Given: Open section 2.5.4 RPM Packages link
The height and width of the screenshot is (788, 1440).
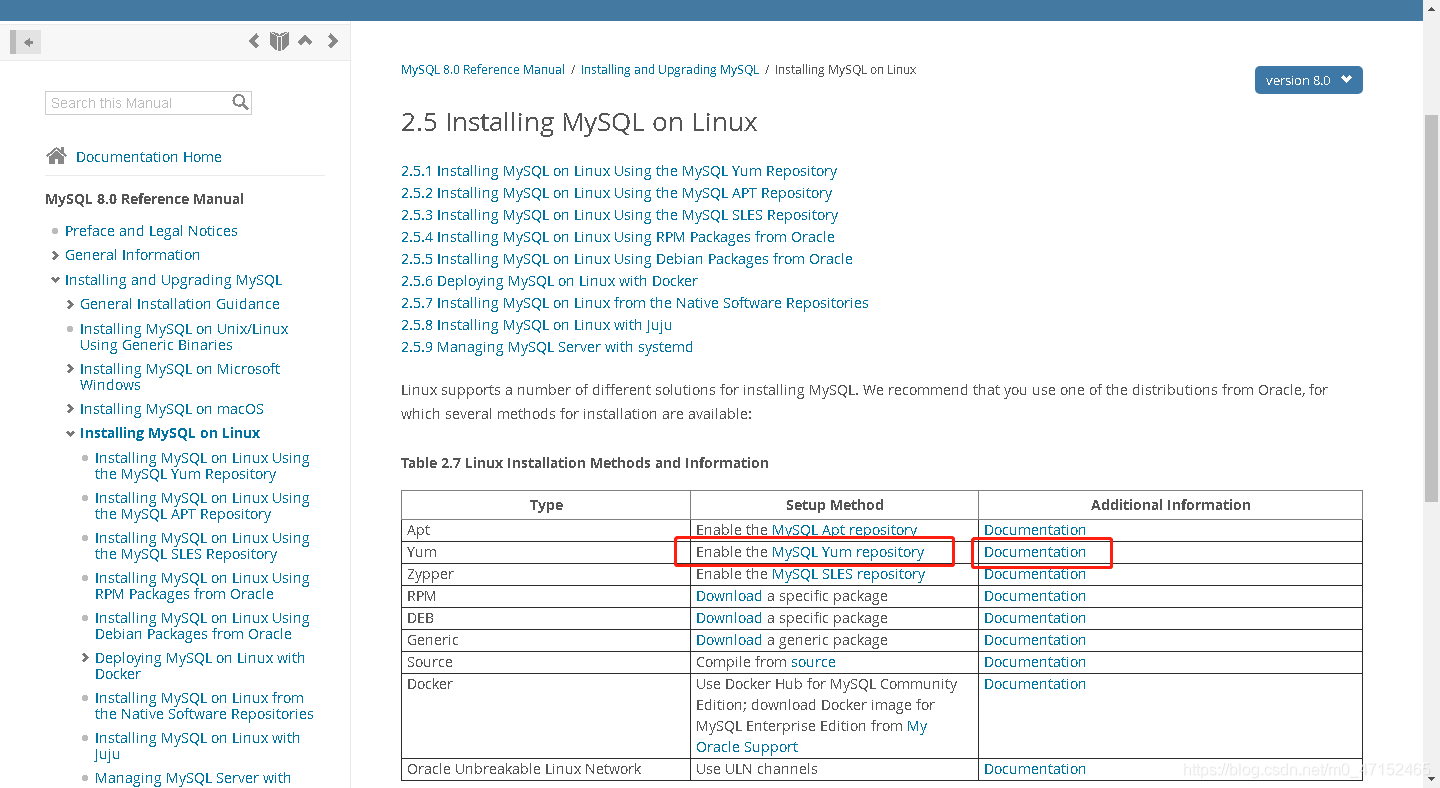Looking at the screenshot, I should click(618, 237).
